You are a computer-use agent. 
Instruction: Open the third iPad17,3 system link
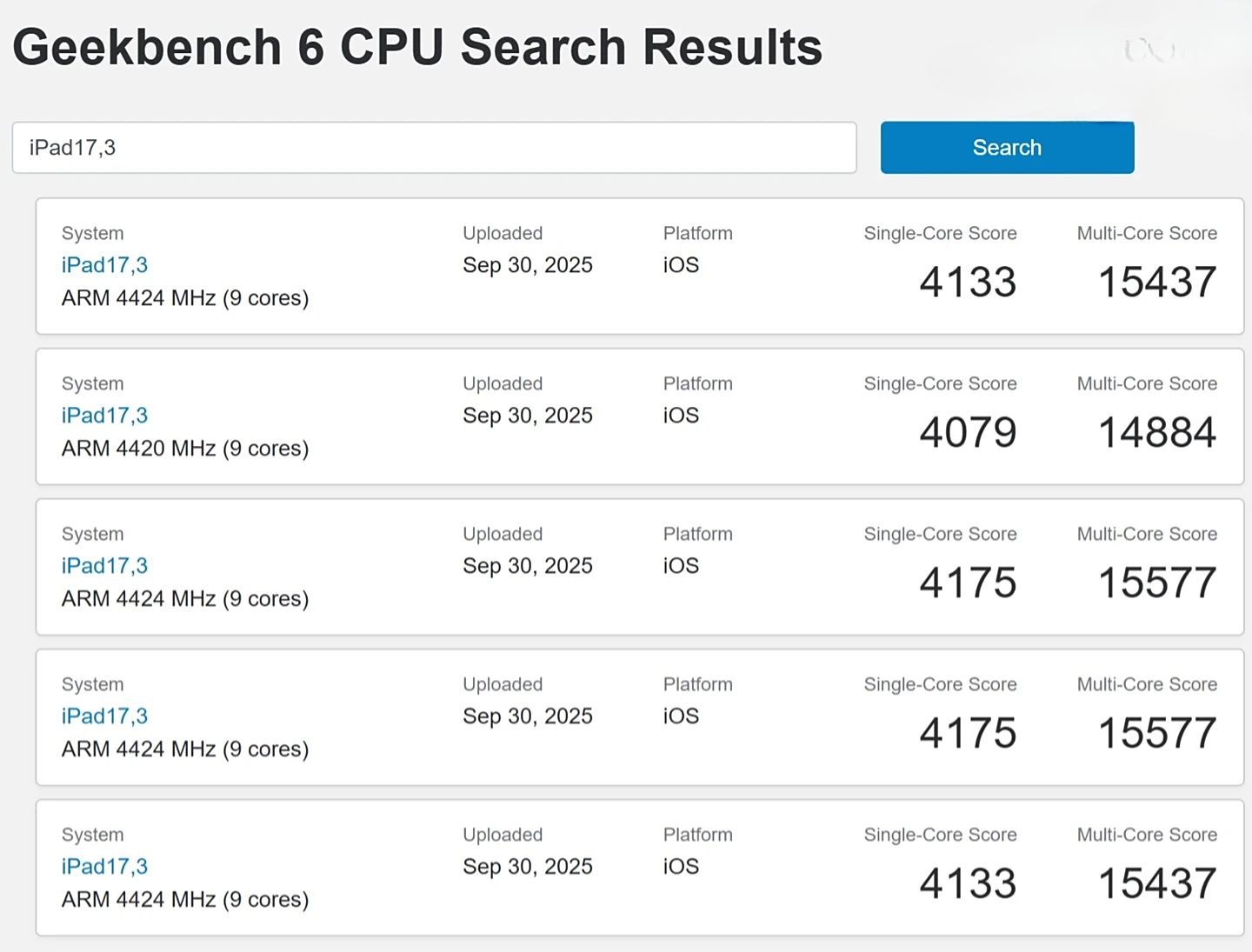pos(104,565)
